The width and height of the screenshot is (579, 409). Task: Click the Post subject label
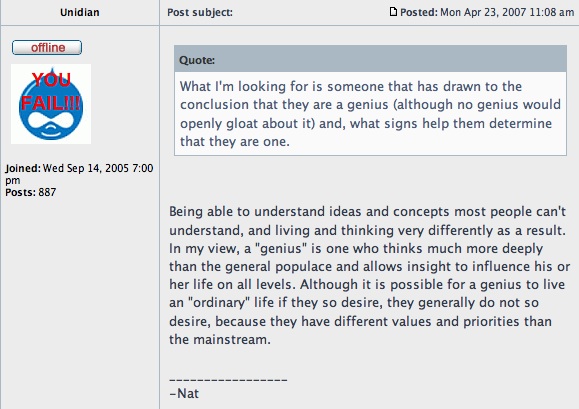(x=200, y=13)
